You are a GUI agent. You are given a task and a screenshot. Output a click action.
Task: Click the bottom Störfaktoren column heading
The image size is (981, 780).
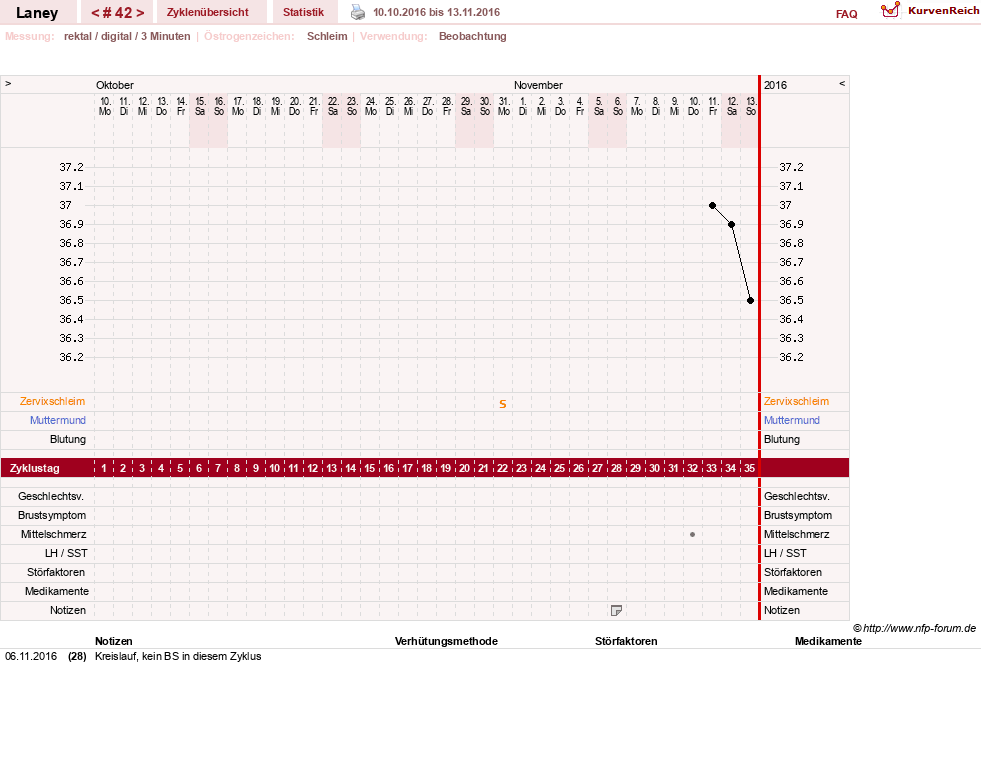click(626, 641)
